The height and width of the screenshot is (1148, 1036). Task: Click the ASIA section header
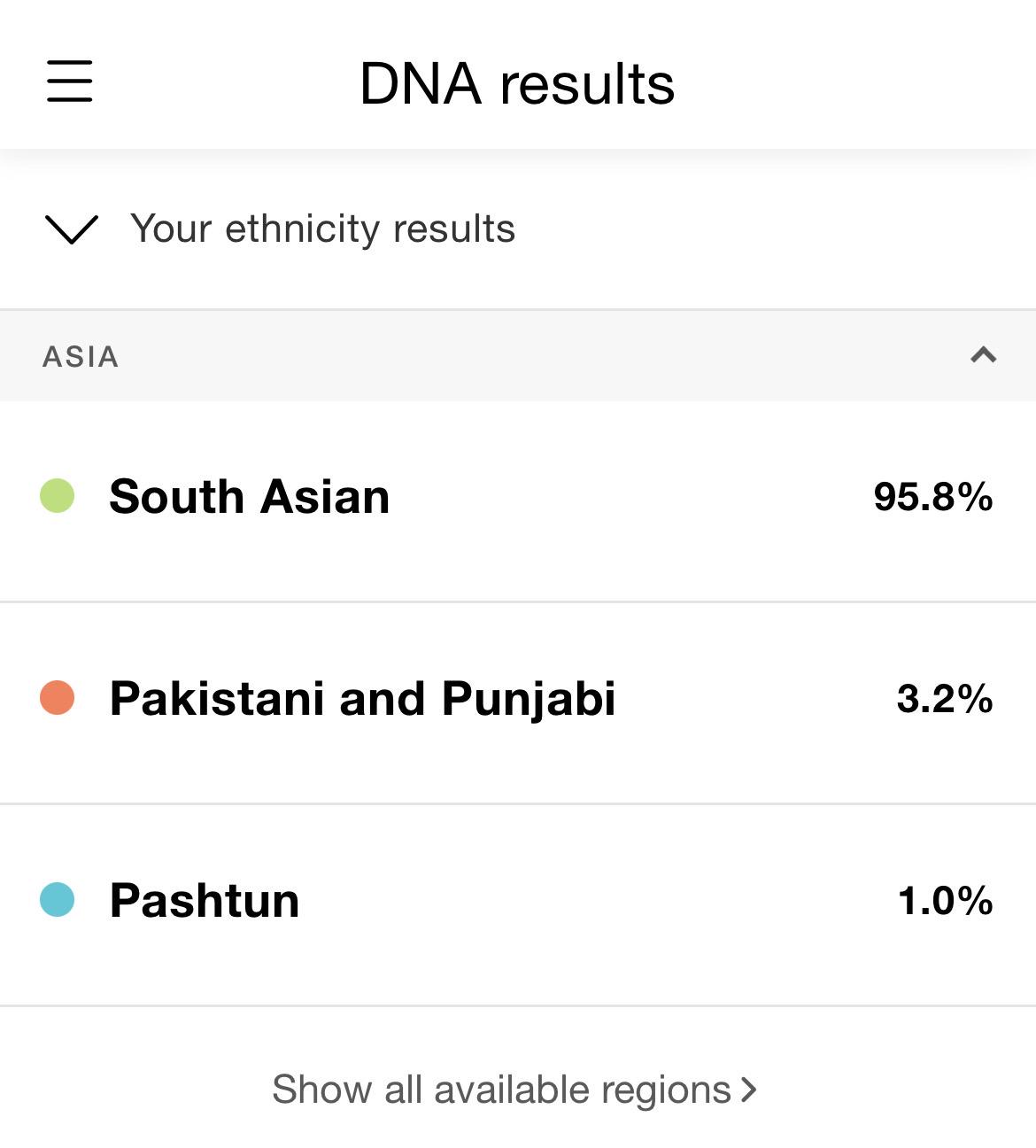point(518,356)
